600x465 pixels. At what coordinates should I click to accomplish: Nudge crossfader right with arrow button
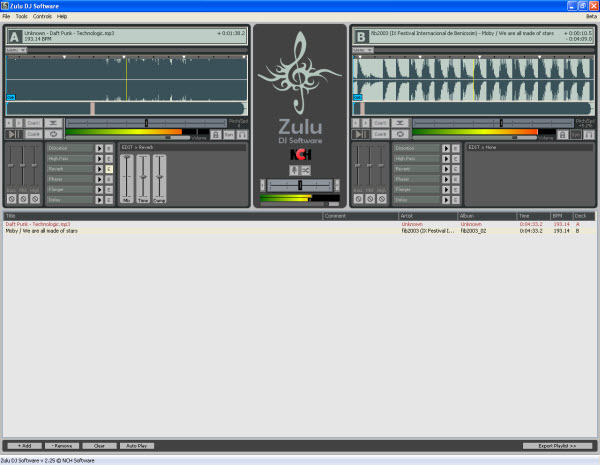coord(337,186)
